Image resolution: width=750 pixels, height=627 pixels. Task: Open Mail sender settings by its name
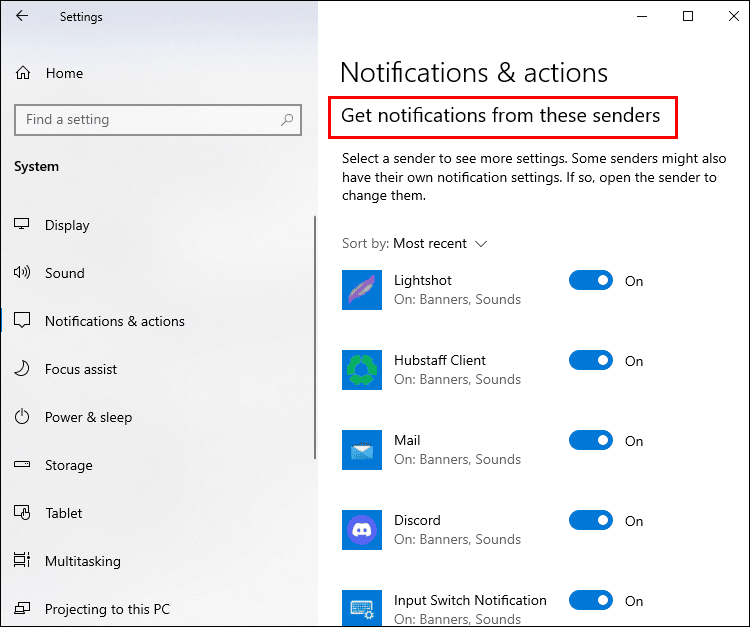(407, 440)
